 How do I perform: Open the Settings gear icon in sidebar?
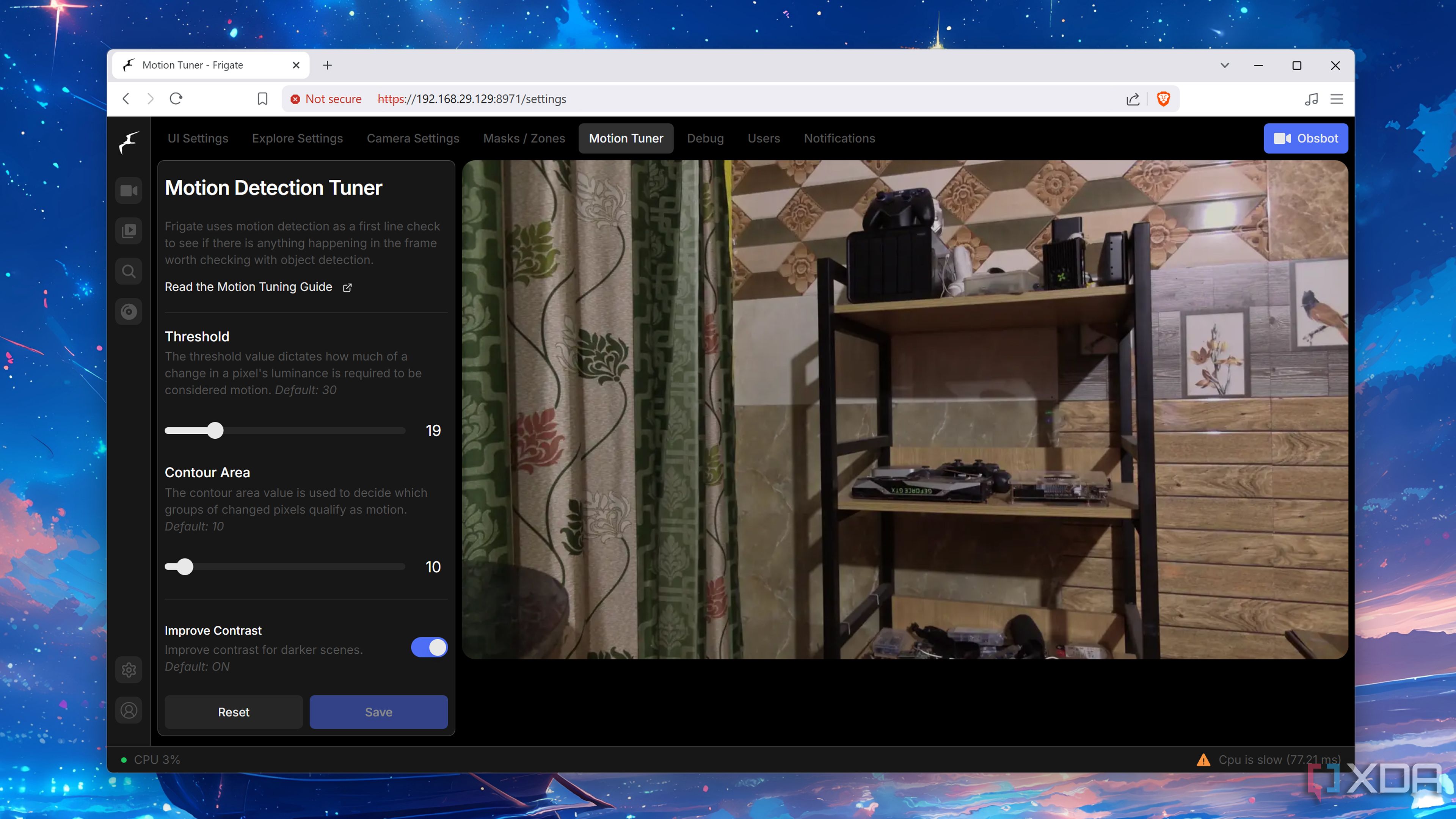coord(128,669)
